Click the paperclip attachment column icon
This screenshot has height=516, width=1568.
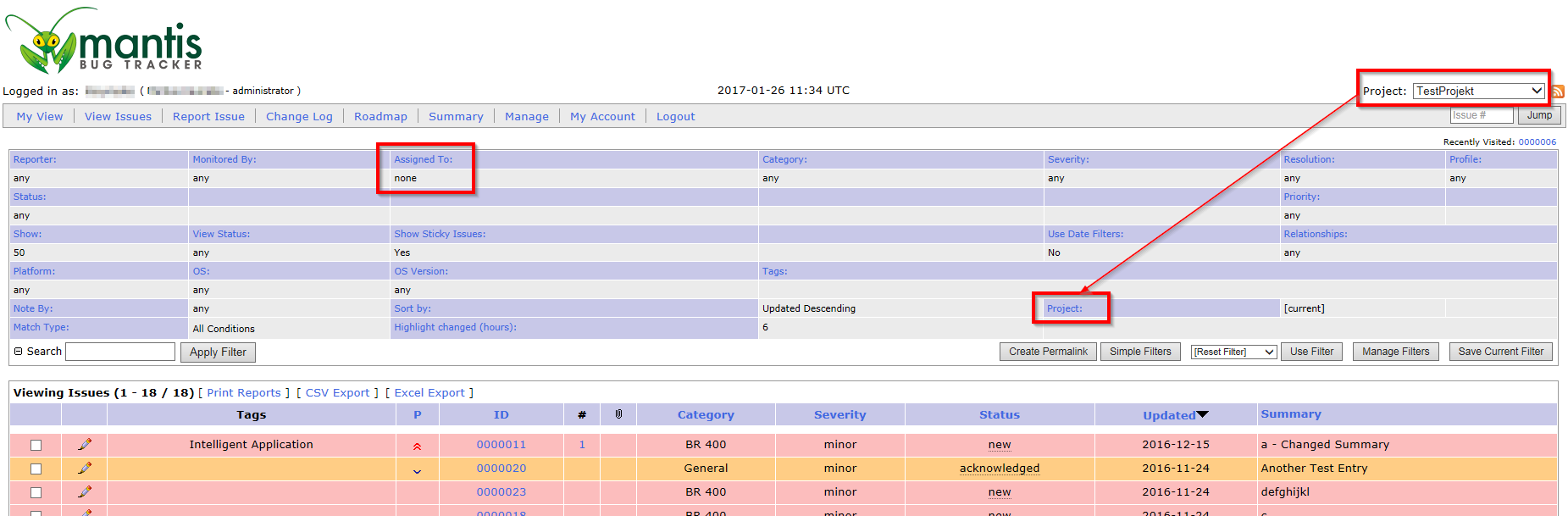click(x=618, y=414)
